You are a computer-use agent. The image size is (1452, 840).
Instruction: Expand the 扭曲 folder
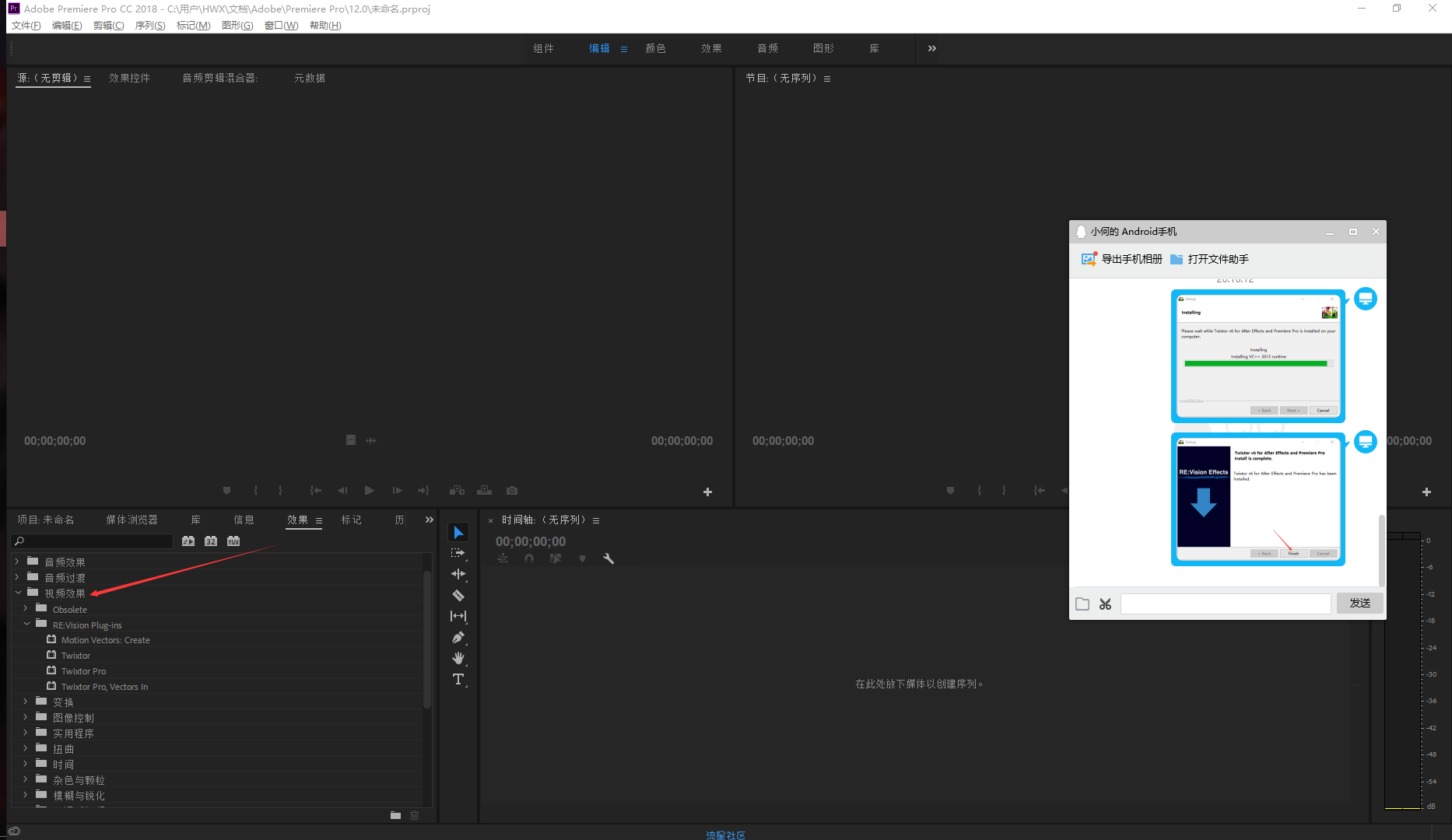26,748
